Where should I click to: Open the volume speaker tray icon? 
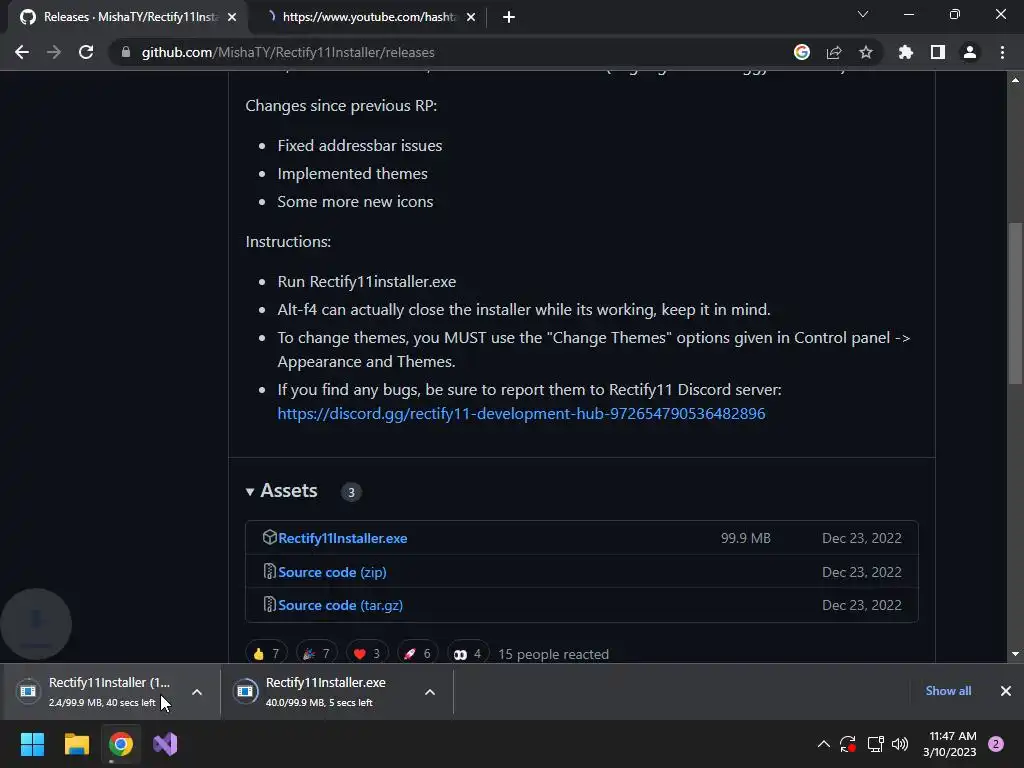tap(900, 744)
